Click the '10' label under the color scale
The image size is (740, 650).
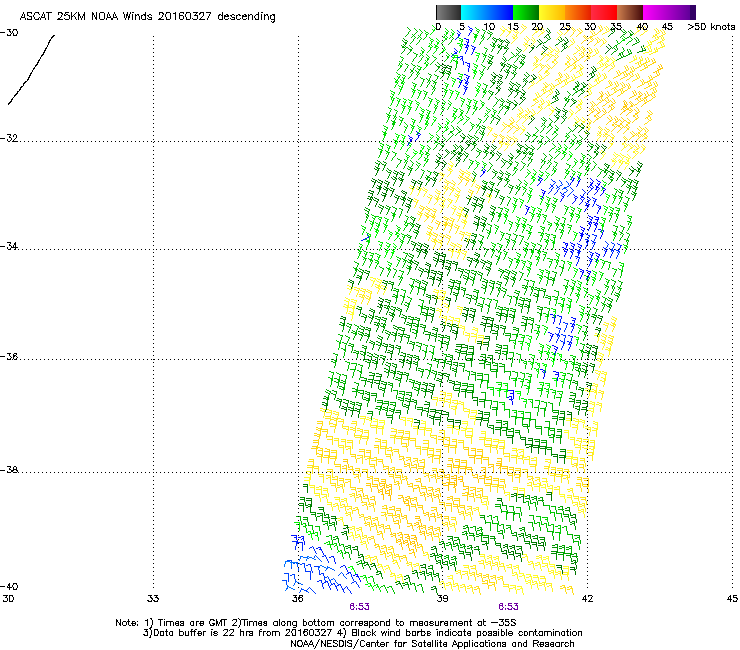pyautogui.click(x=489, y=27)
